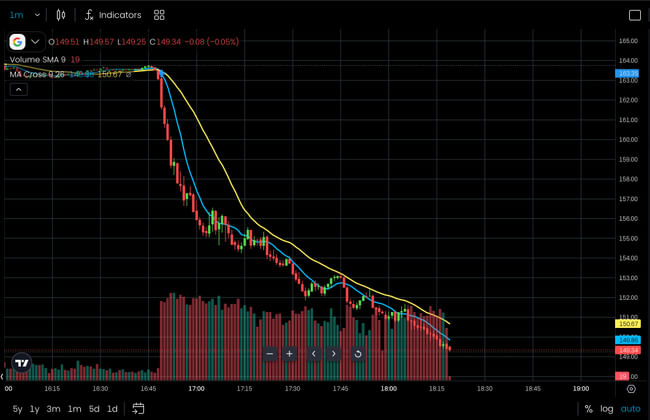The width and height of the screenshot is (650, 420).
Task: Click the TradingView logo
Action: pos(21,363)
